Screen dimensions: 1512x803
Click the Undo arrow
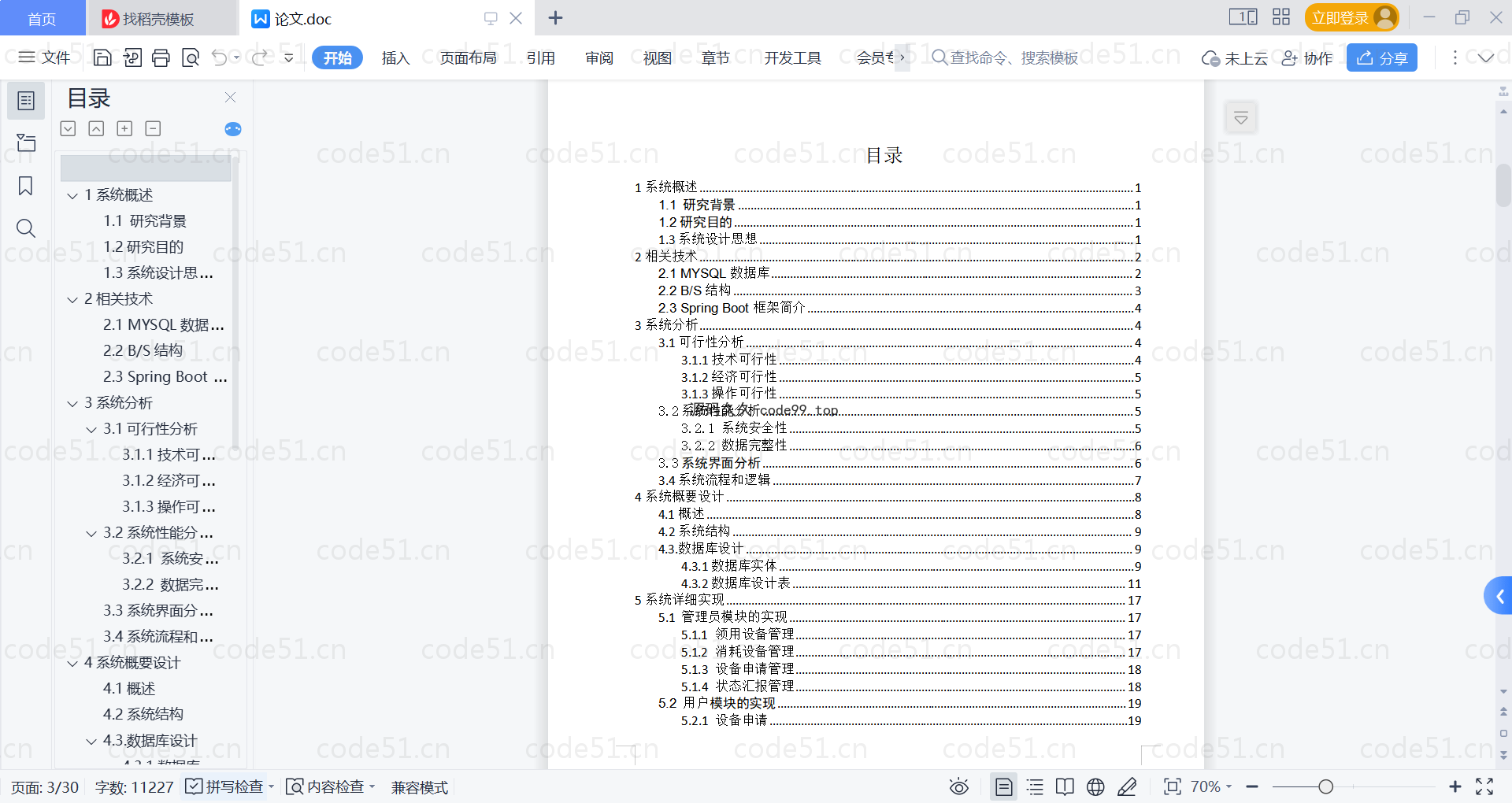click(220, 57)
